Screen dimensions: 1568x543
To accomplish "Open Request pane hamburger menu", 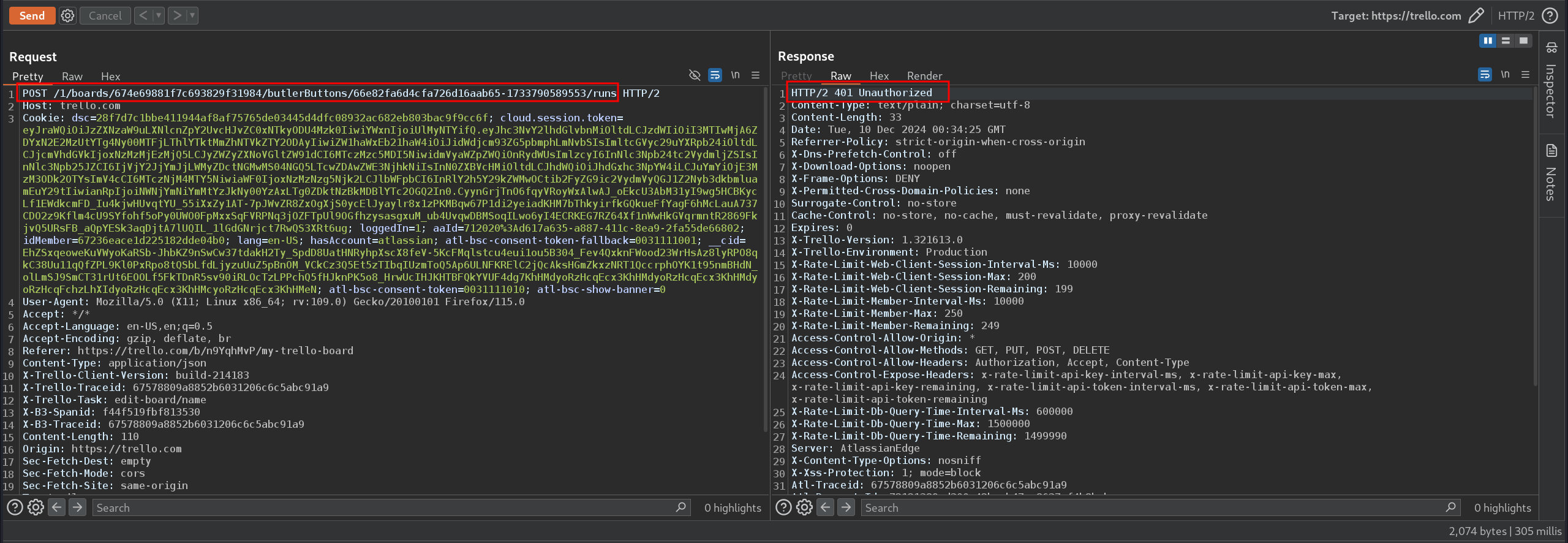I will pos(756,75).
